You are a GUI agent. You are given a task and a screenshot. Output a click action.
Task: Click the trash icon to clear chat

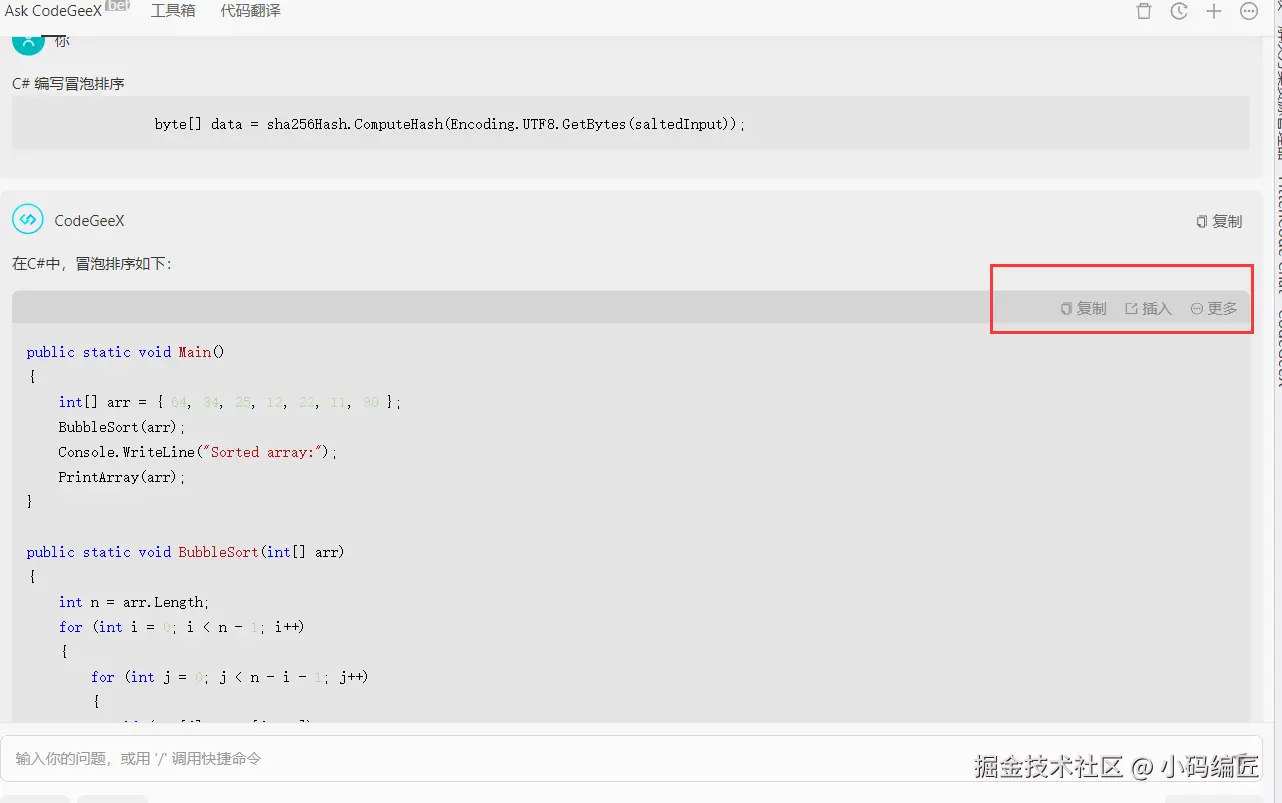click(x=1144, y=11)
